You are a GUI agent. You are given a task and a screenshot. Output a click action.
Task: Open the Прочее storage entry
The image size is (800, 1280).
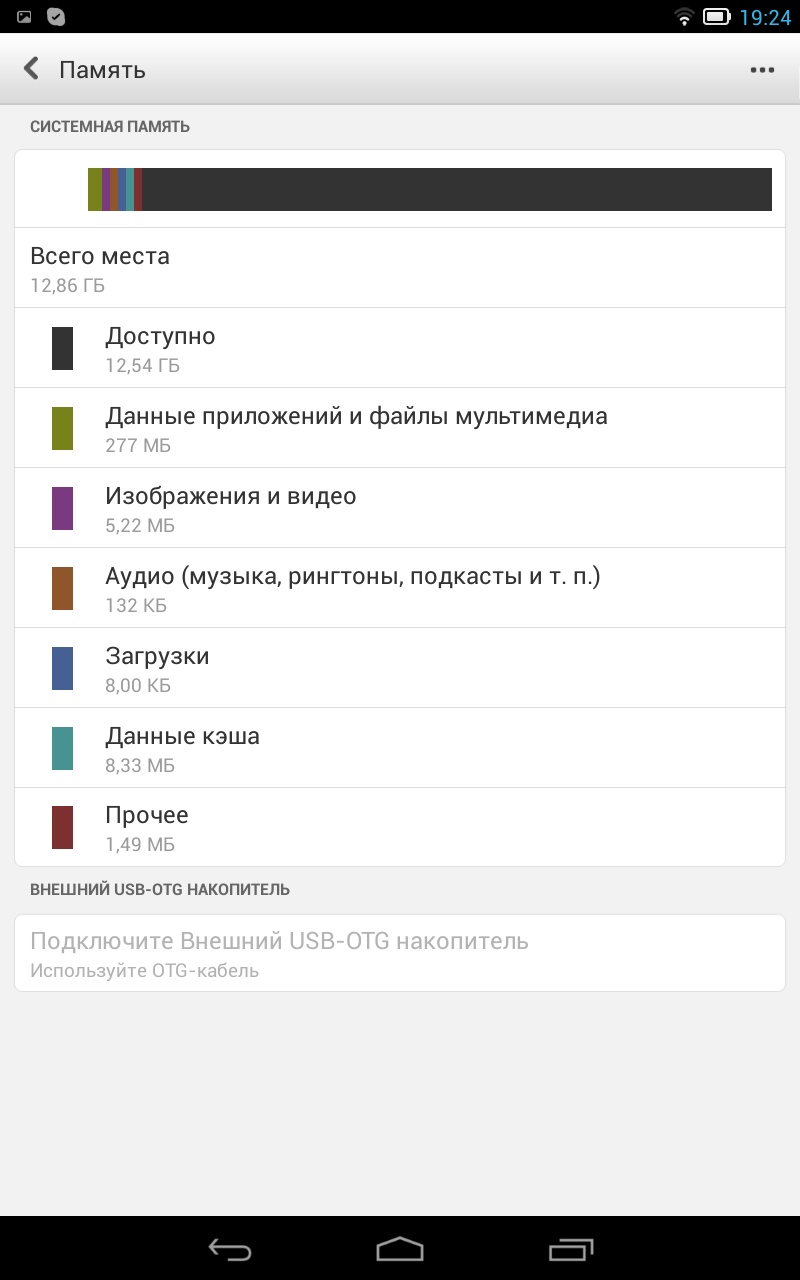click(400, 828)
